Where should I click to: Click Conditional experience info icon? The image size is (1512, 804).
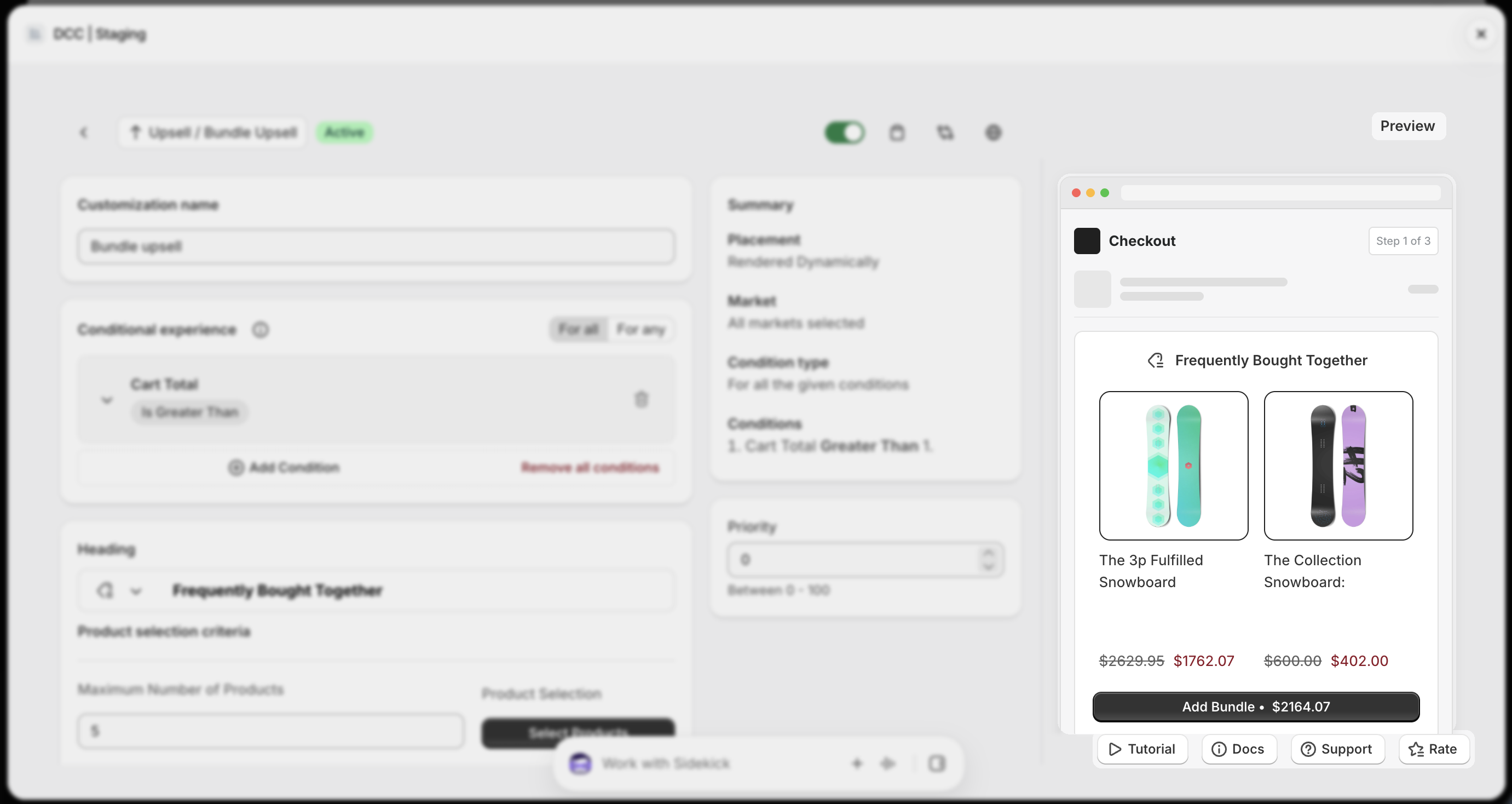[x=261, y=330]
